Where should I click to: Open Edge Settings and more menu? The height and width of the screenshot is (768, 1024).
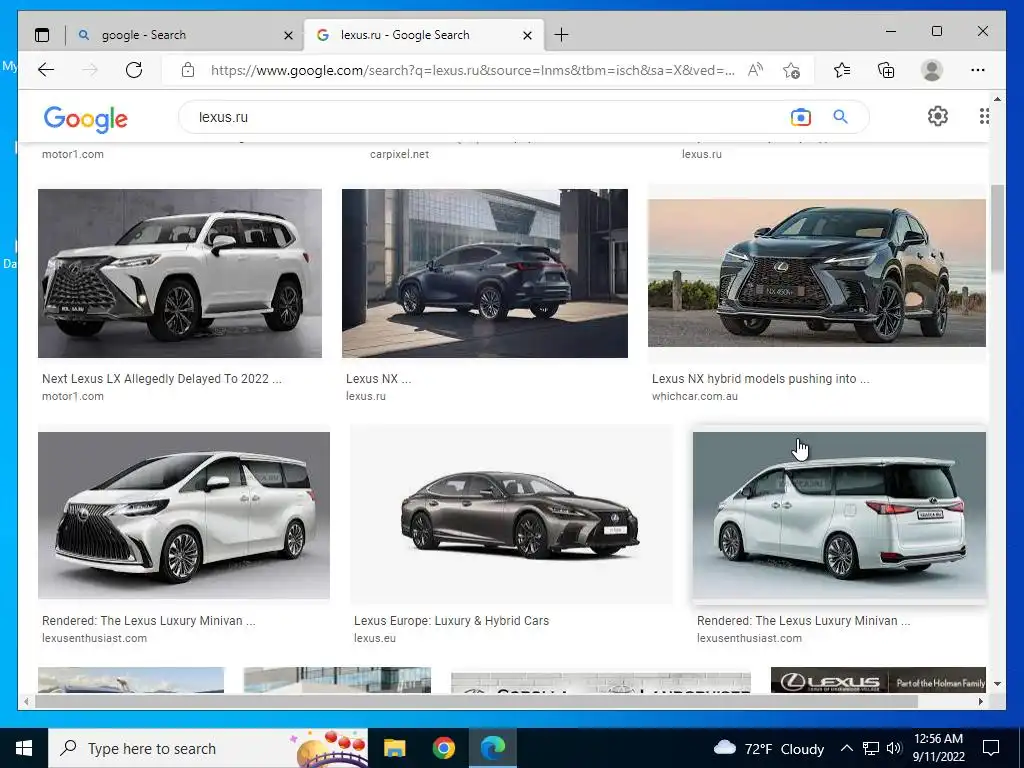978,70
